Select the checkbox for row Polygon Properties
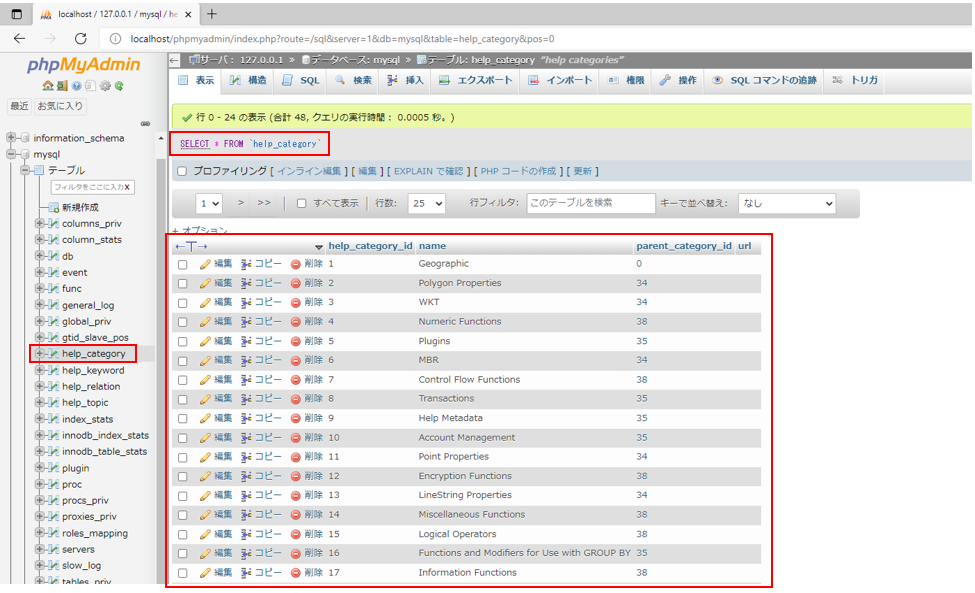975x593 pixels. [182, 283]
